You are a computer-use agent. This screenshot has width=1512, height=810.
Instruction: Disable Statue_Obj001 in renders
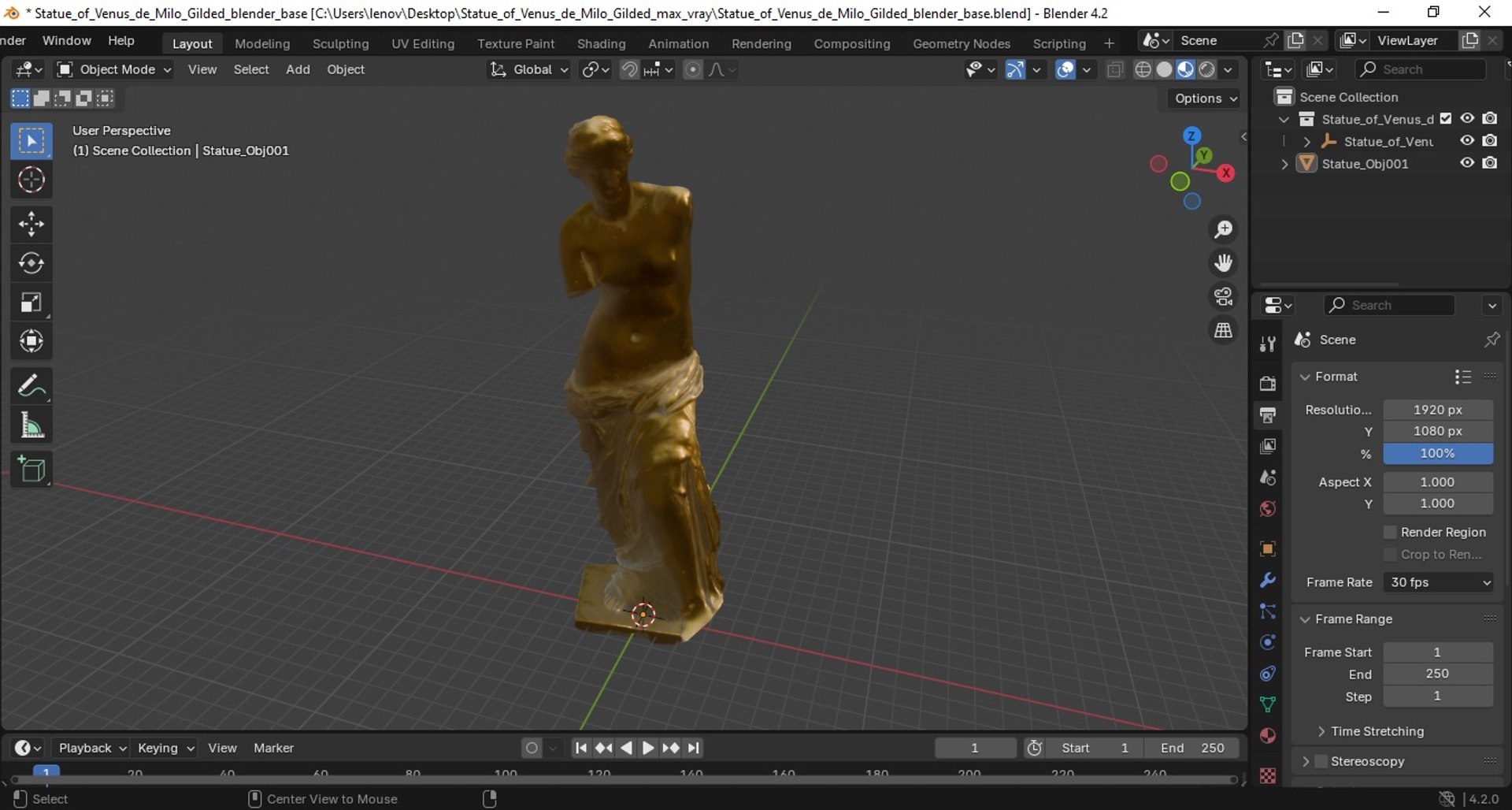pos(1490,163)
